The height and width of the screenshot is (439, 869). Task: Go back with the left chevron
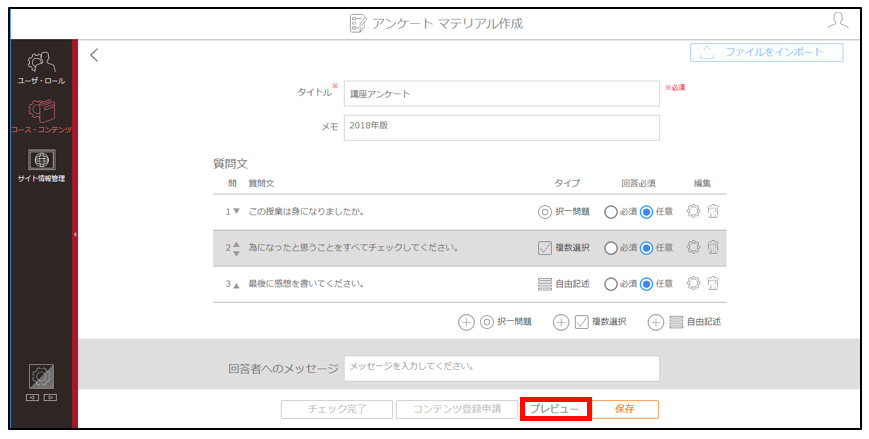pos(94,54)
